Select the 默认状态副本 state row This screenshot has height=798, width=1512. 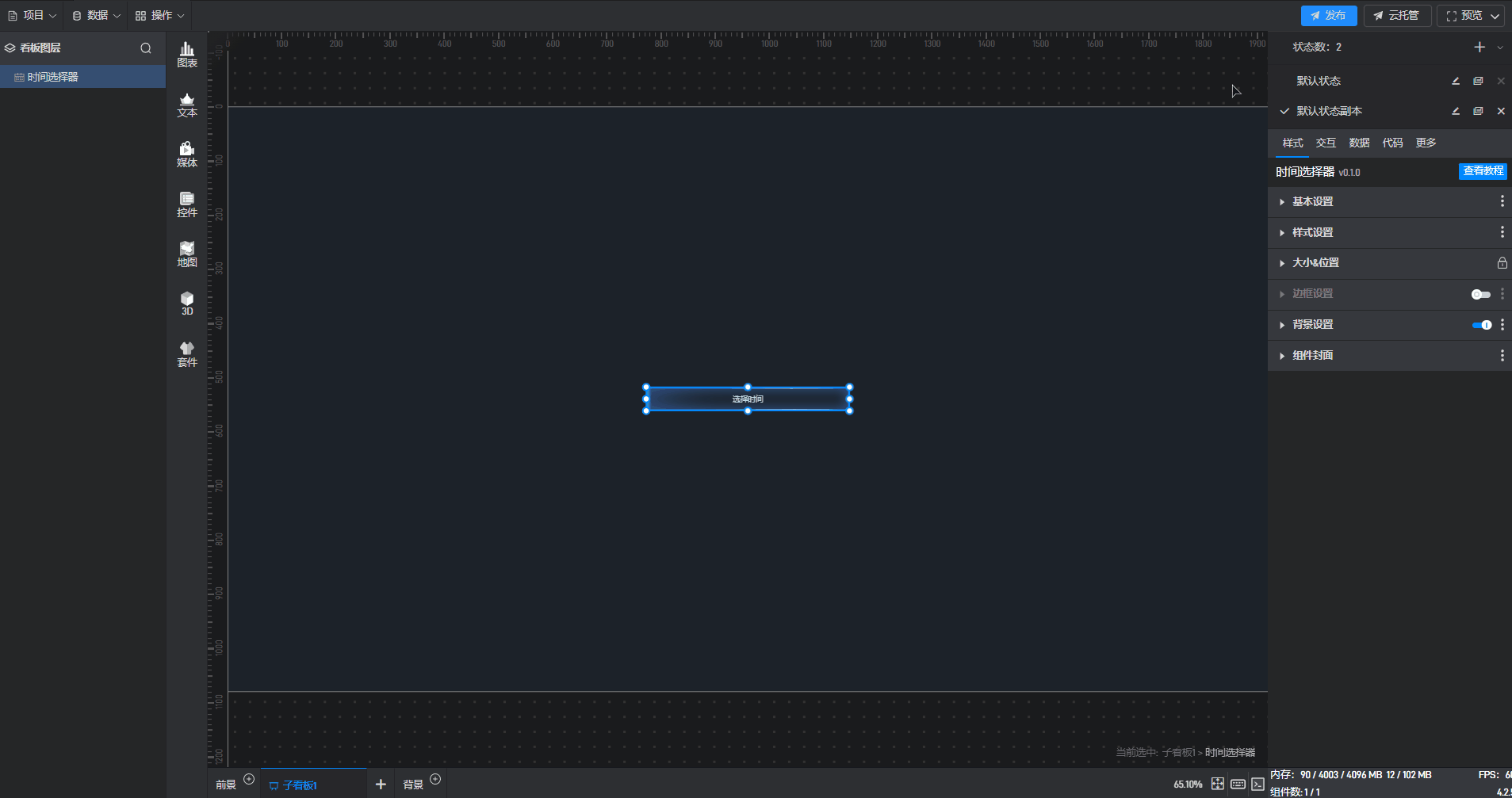pos(1329,111)
